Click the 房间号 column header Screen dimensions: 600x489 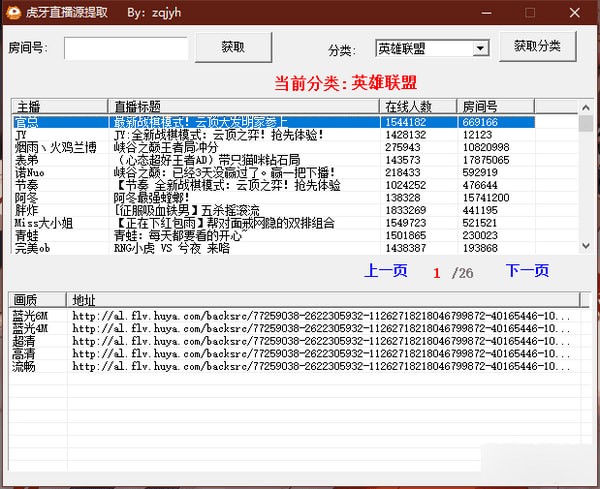click(x=515, y=106)
